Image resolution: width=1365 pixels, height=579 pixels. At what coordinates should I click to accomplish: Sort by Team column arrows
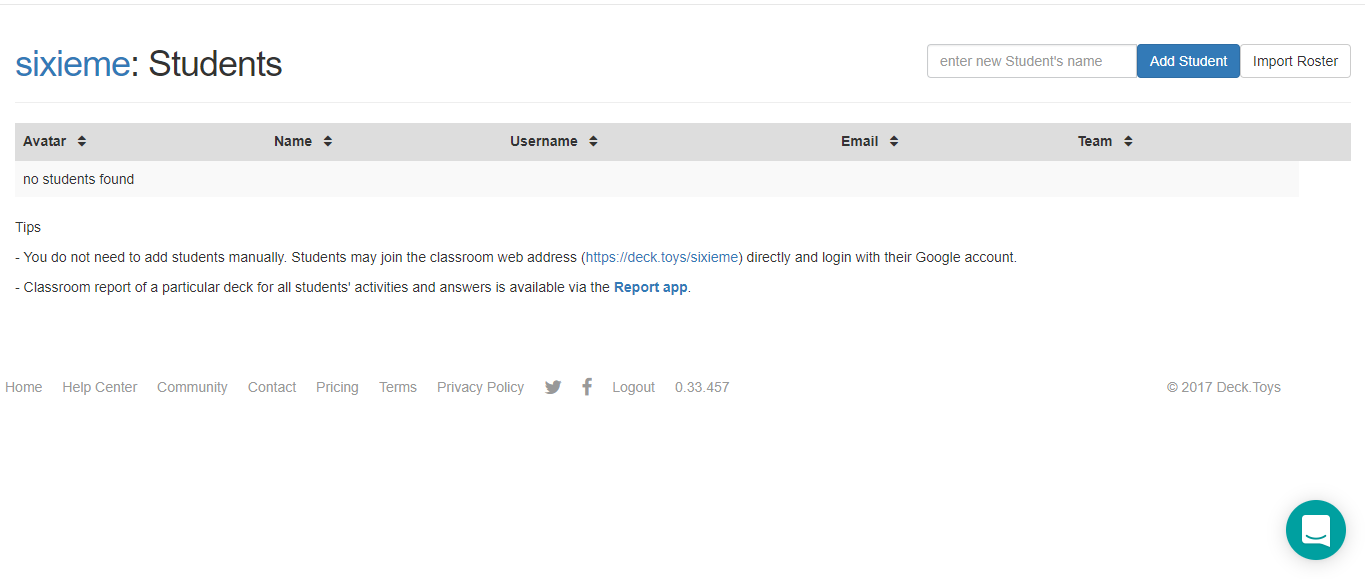click(1128, 141)
